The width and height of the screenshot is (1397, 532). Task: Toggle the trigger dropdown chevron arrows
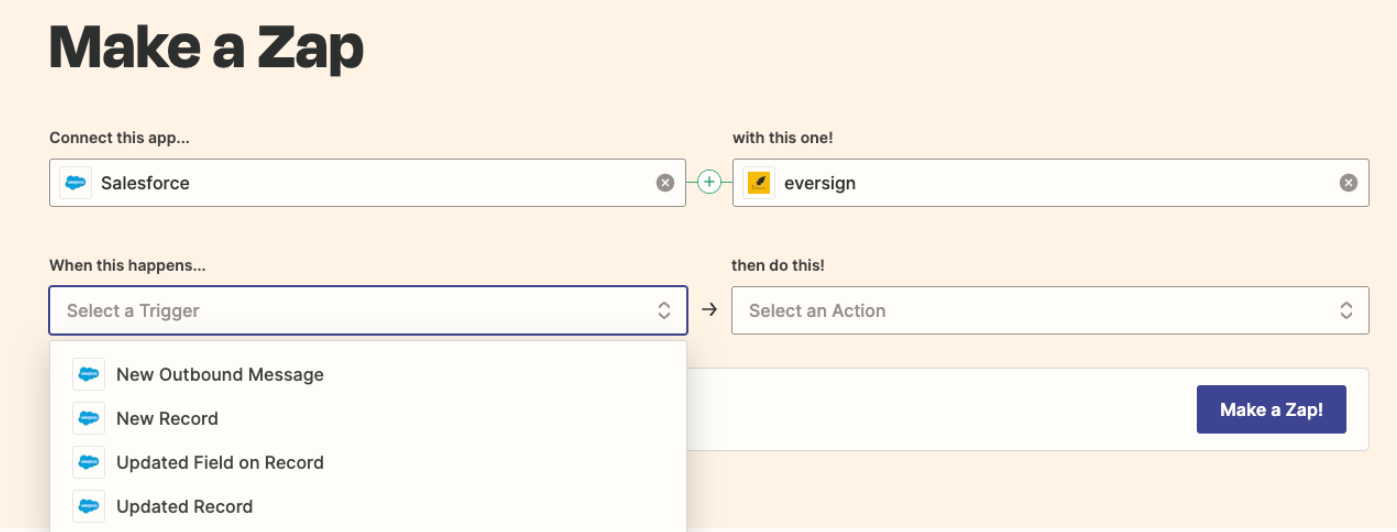tap(664, 311)
